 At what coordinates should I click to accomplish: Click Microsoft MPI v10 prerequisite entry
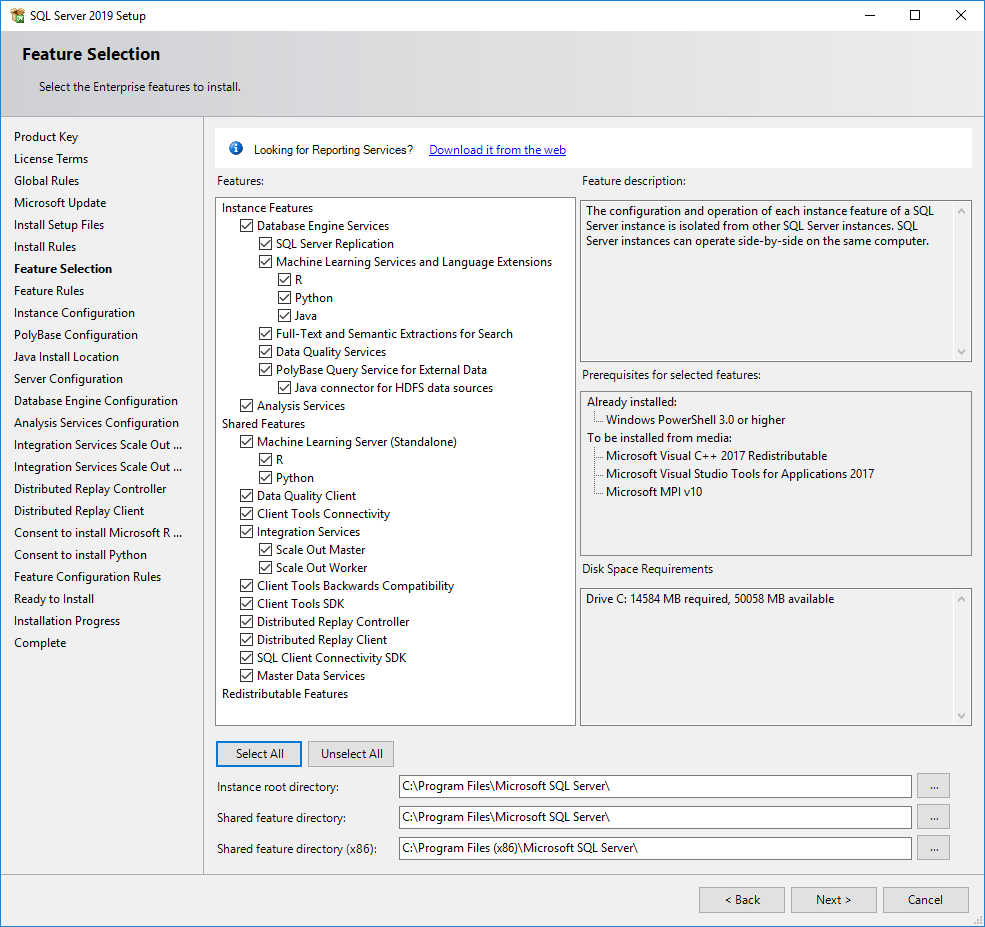pos(654,492)
